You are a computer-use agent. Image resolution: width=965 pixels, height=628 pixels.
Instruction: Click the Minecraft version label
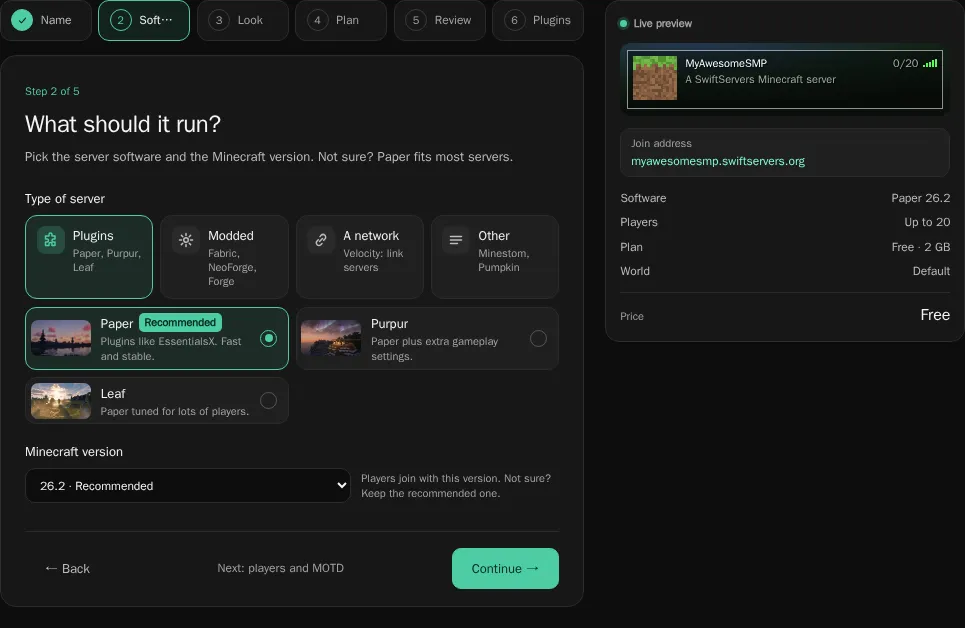pos(74,452)
